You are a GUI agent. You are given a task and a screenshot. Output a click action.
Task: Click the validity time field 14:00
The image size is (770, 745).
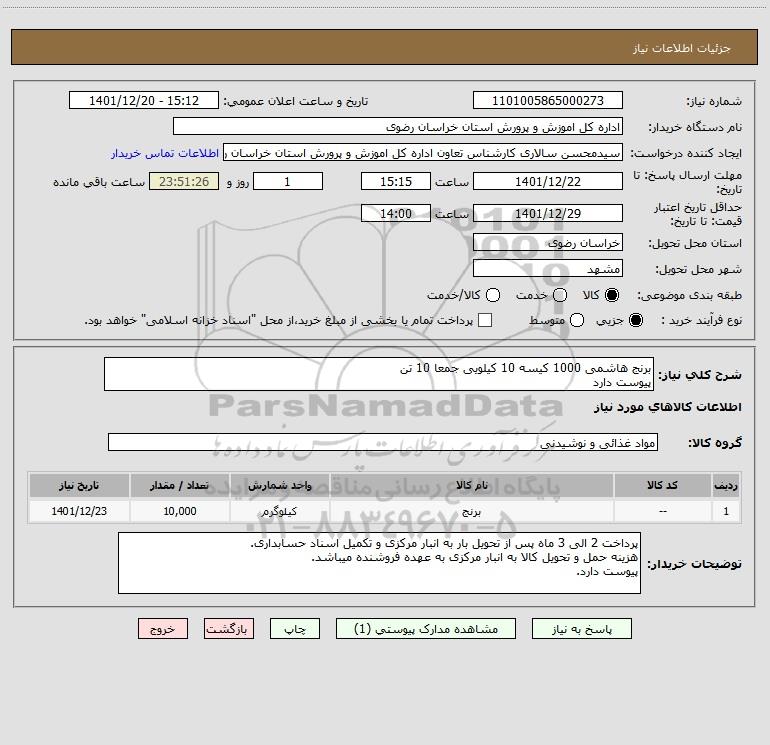click(396, 213)
